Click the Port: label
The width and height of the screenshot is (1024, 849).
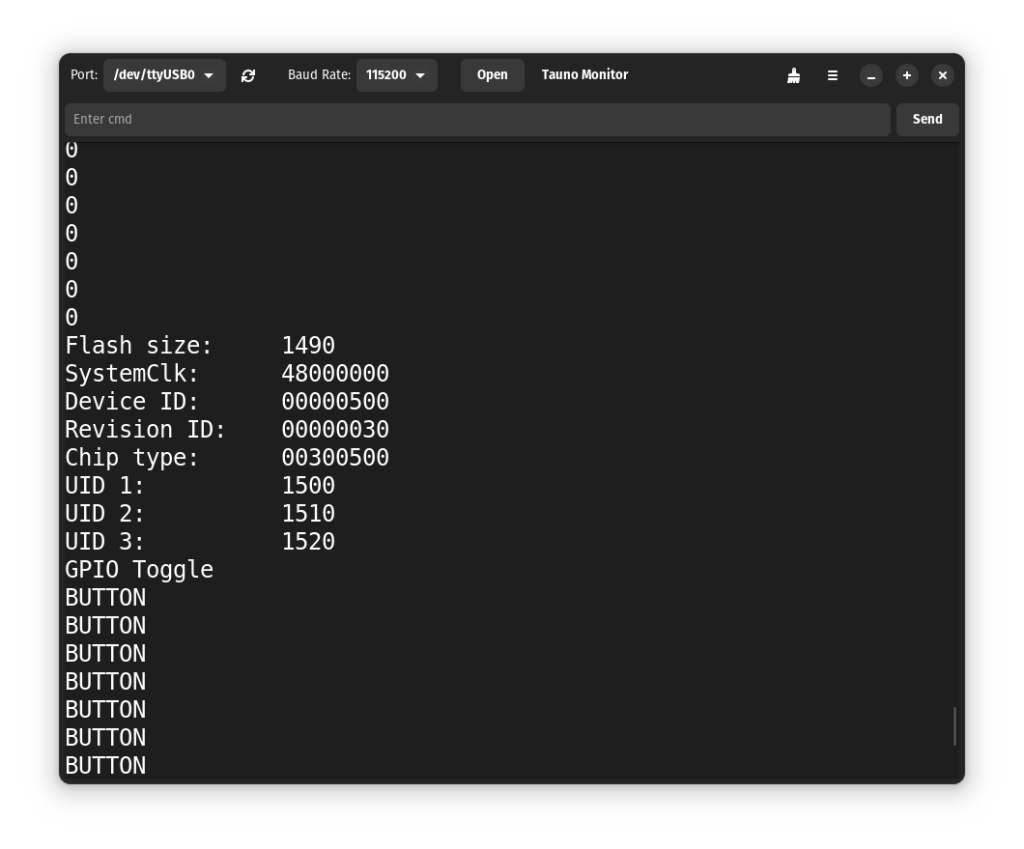click(84, 75)
